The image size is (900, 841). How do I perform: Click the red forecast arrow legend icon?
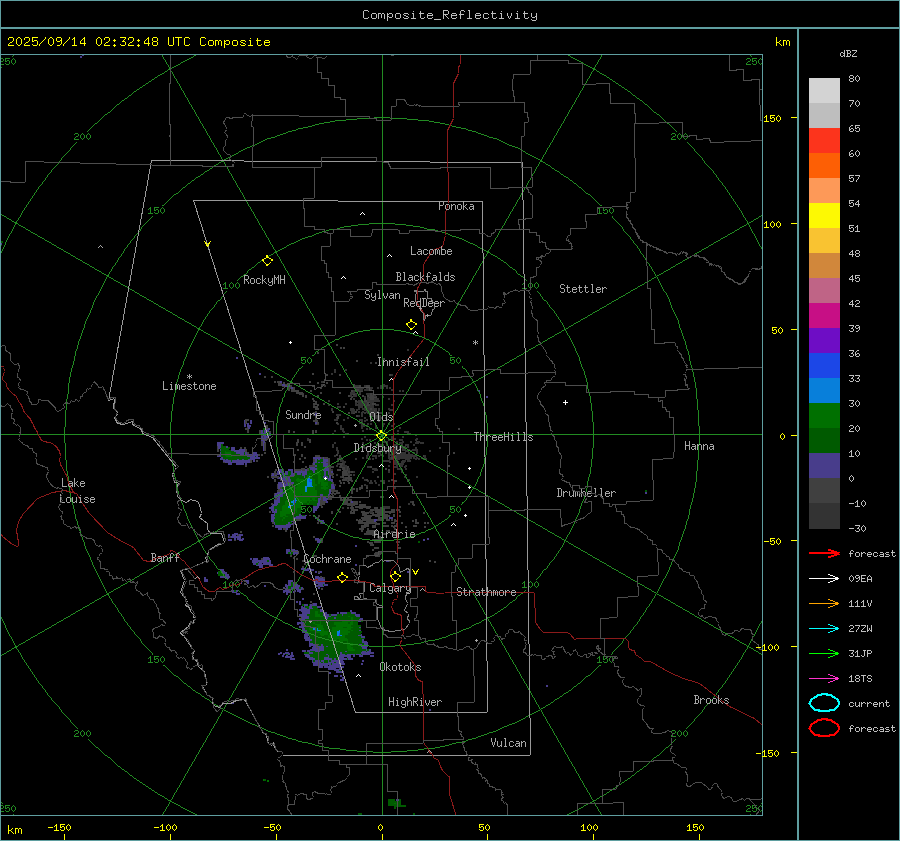(x=824, y=553)
